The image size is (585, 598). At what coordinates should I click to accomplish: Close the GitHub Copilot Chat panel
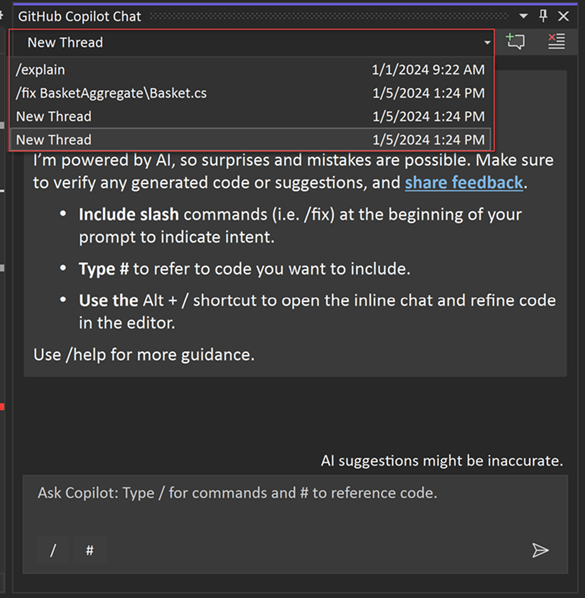point(563,16)
